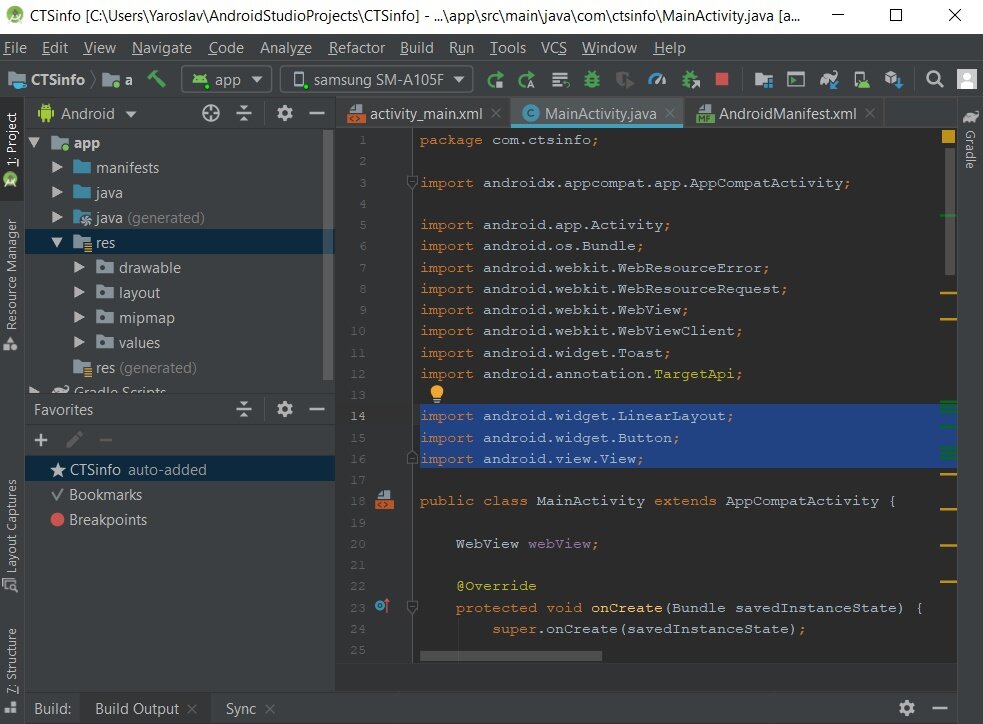Fold the import block at line 3
Screen dimensions: 983x724
click(x=412, y=182)
